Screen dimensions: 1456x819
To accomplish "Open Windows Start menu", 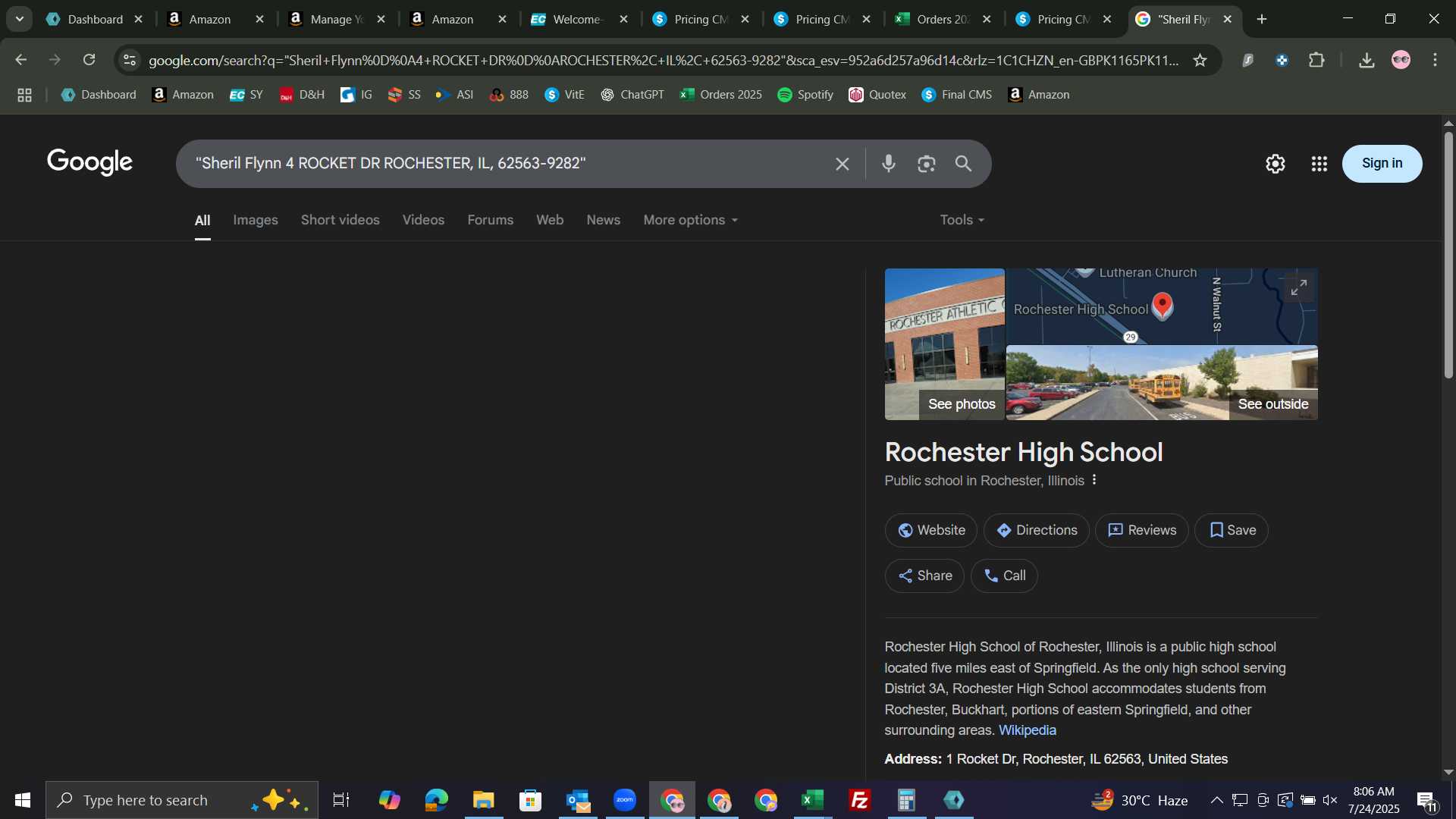I will click(22, 800).
